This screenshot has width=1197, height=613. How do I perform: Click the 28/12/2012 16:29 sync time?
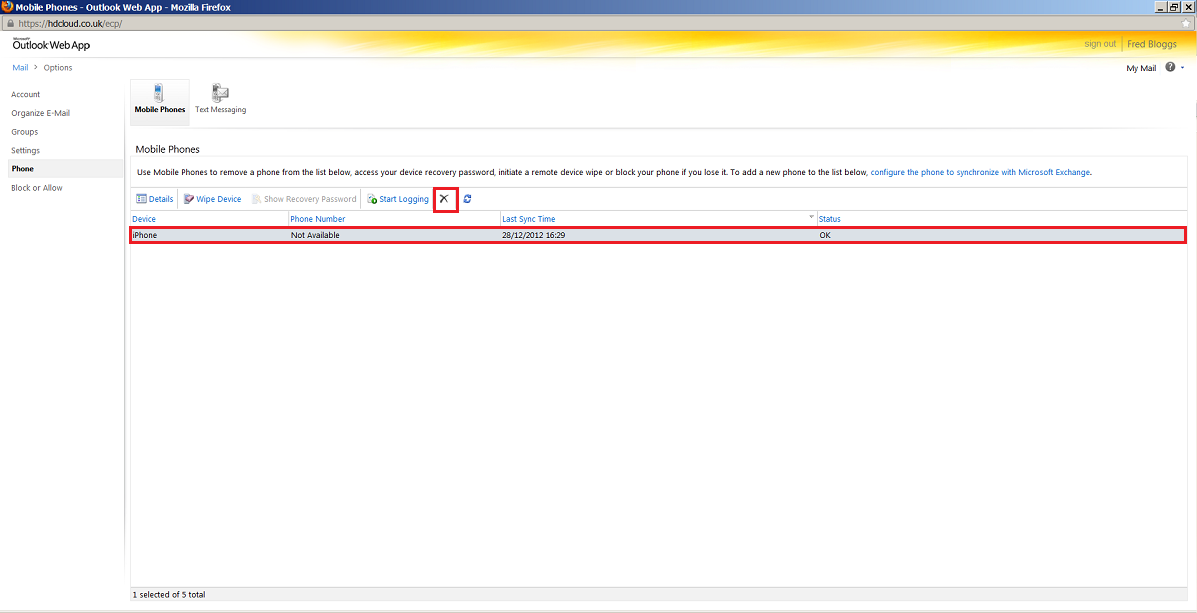(x=534, y=235)
